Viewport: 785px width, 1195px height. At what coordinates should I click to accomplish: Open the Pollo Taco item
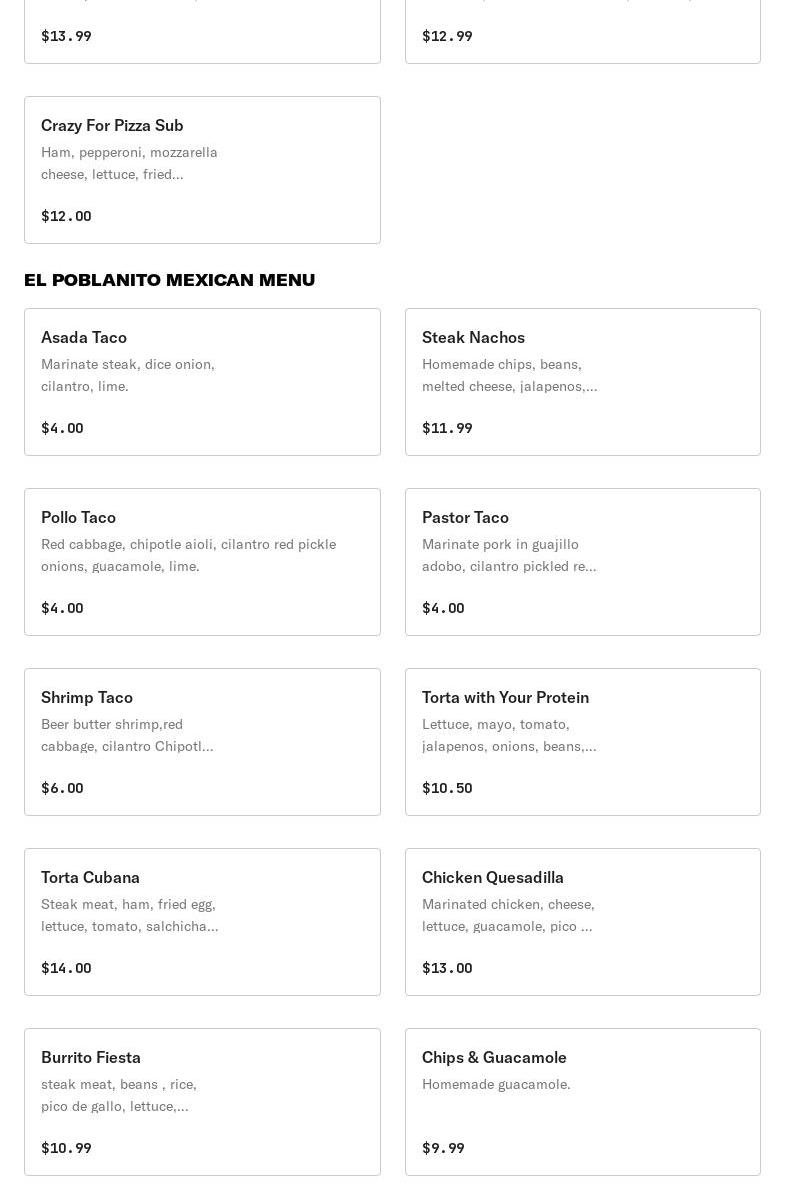tap(202, 561)
